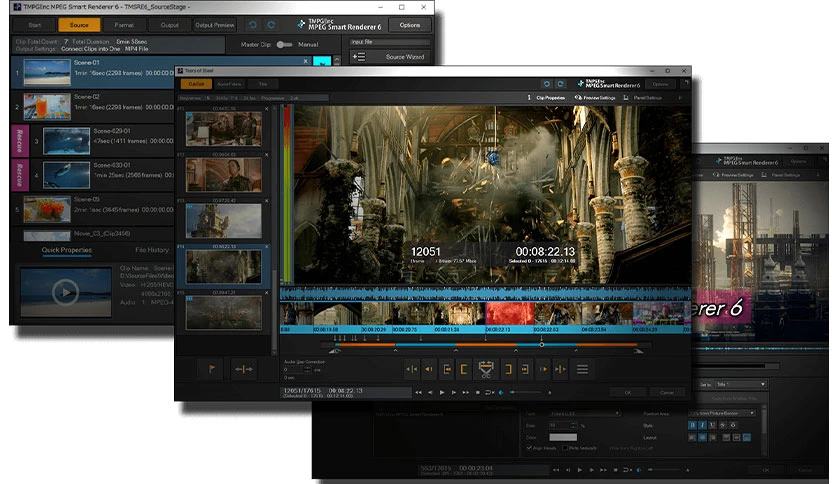Move to selection end icon right of end bracket
Screen dimensions: 836x484
pos(525,369)
